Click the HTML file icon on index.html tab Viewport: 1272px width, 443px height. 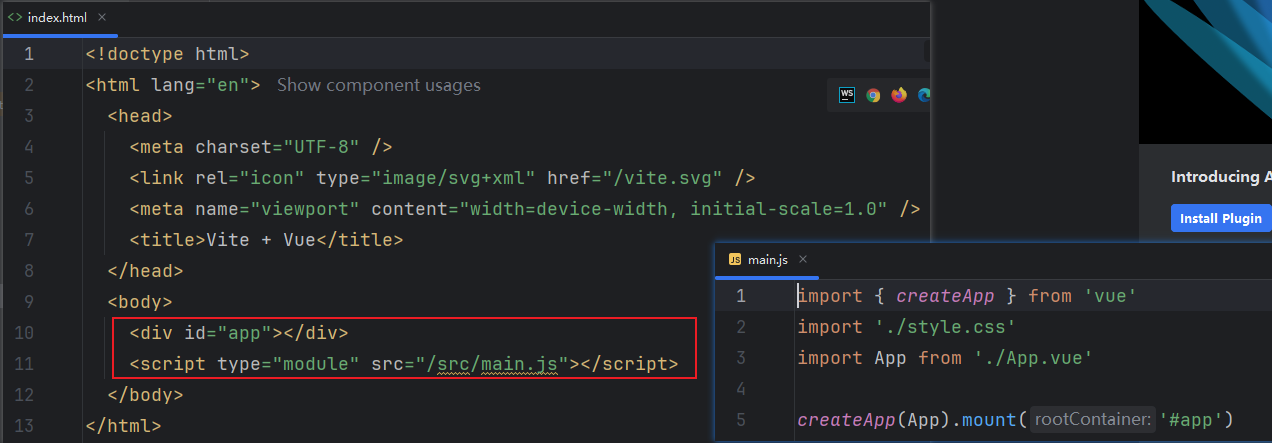coord(15,17)
